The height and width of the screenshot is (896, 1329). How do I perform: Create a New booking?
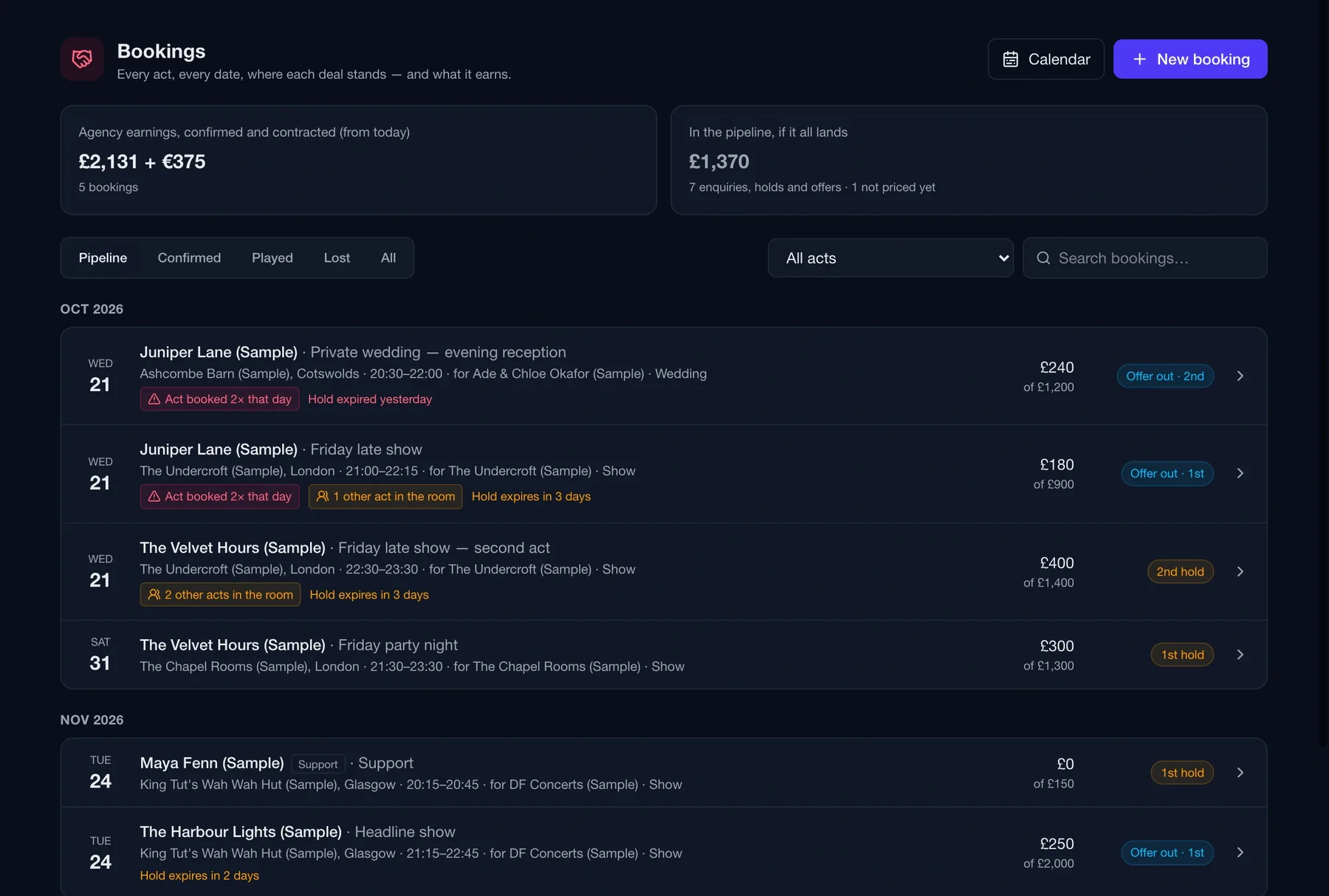tap(1190, 59)
